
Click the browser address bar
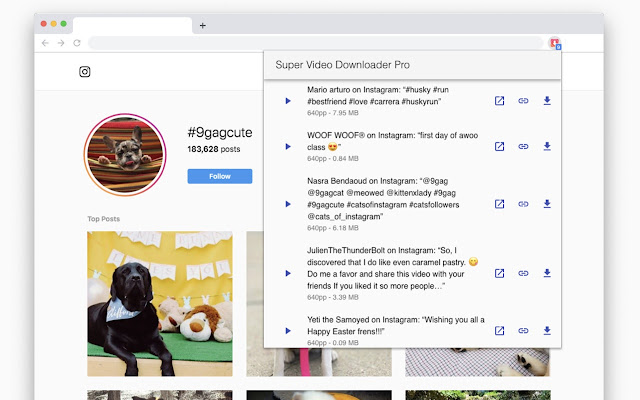point(316,43)
